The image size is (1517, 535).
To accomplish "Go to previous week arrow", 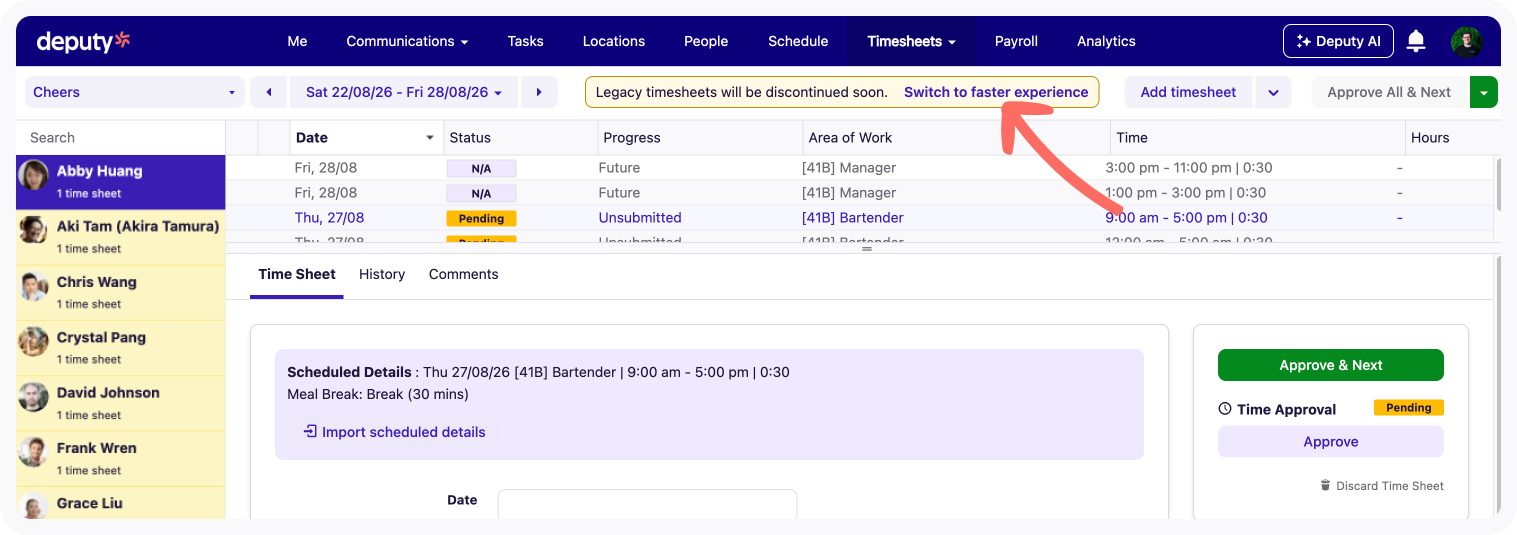I will (268, 92).
